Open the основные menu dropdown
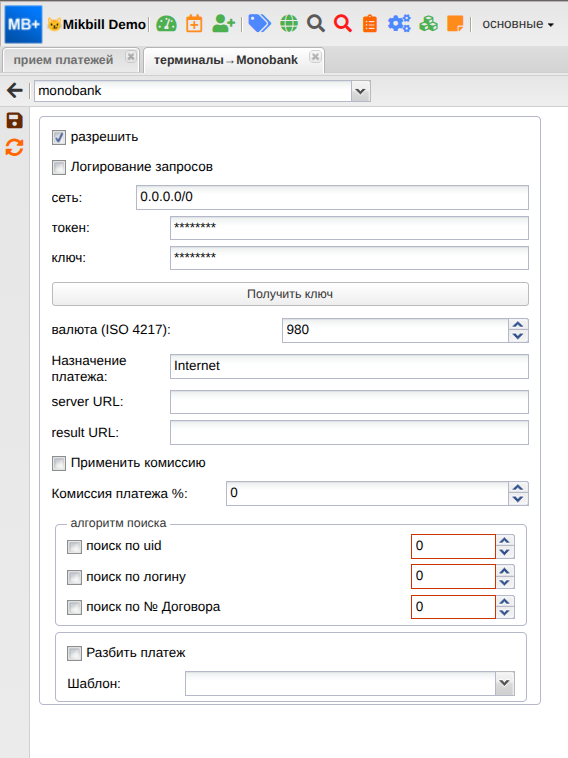This screenshot has height=758, width=568. point(518,24)
